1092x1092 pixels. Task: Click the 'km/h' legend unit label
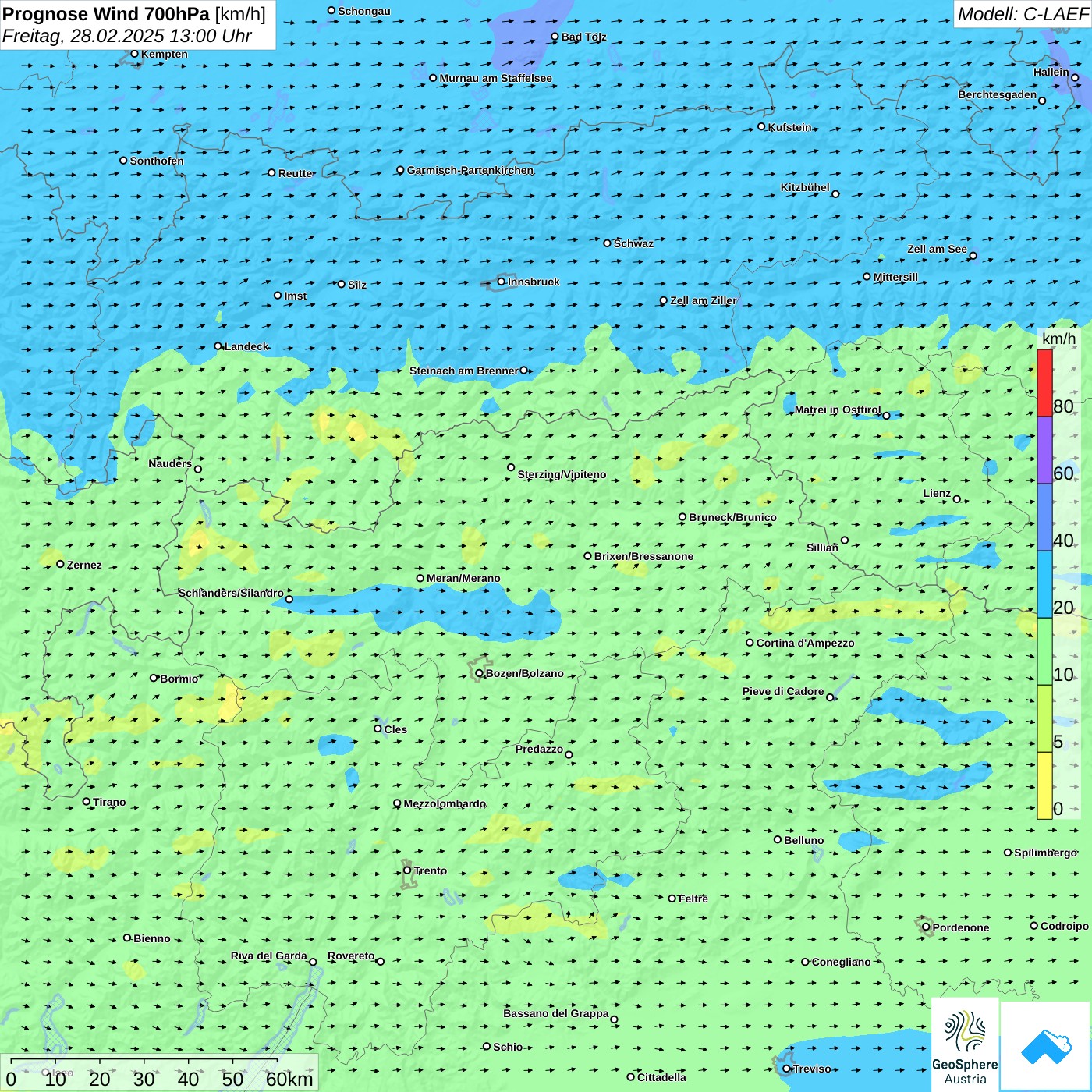pos(1058,339)
